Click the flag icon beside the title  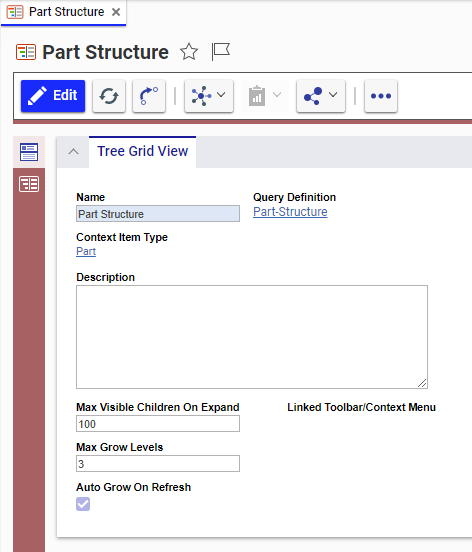click(x=221, y=51)
